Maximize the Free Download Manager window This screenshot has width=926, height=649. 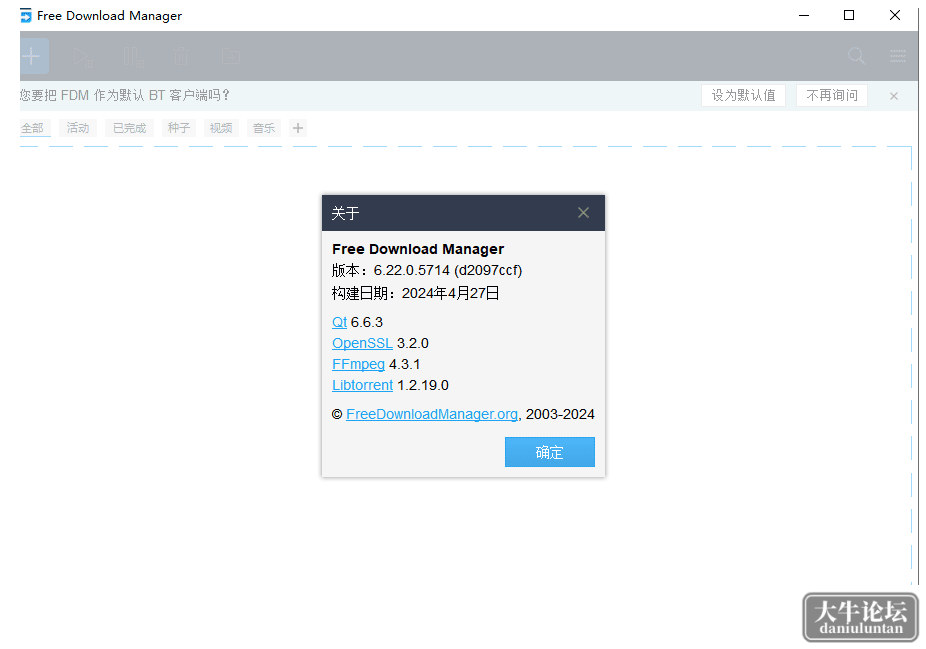coord(849,15)
